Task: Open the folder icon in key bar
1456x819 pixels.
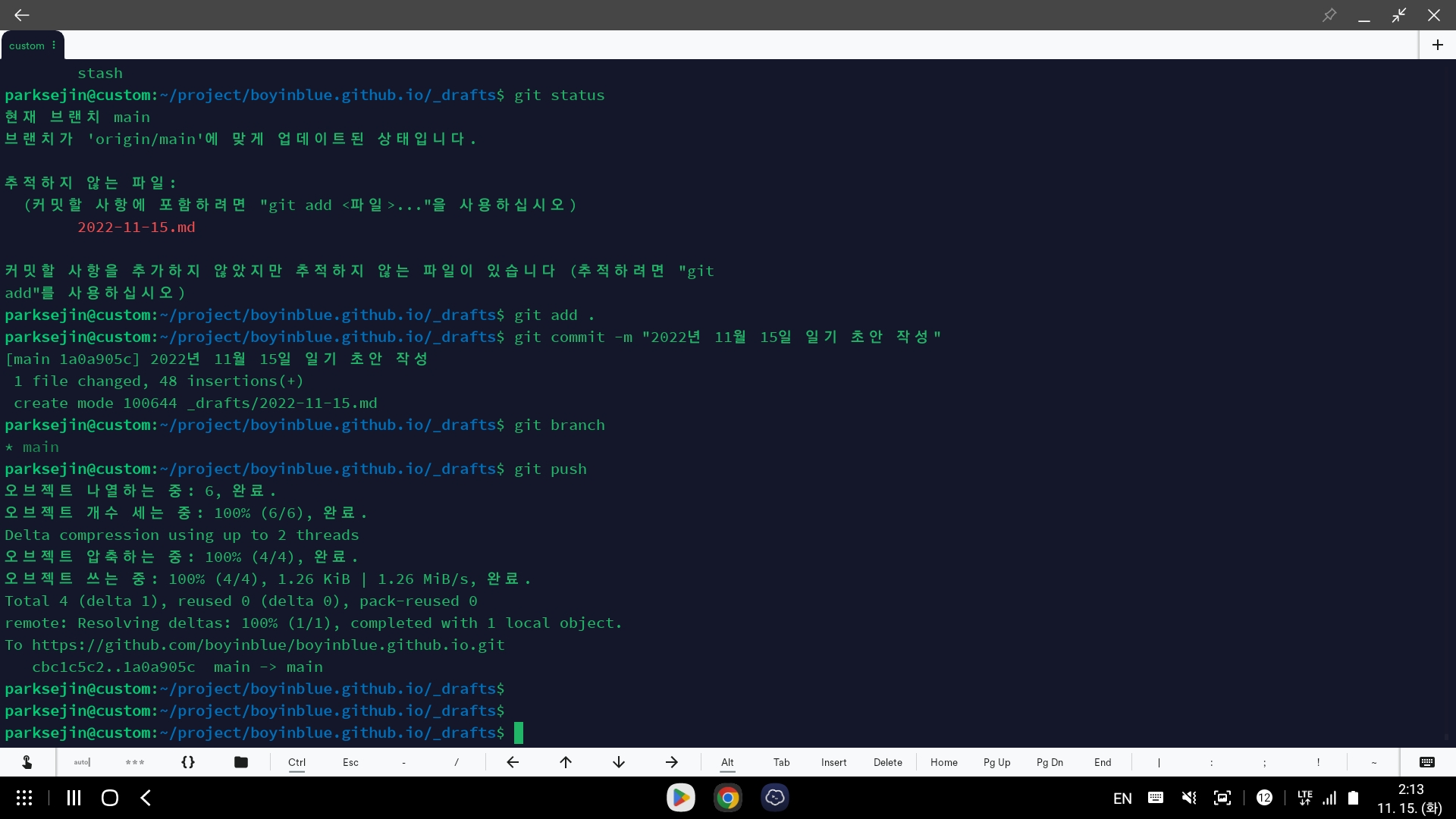Action: point(241,762)
